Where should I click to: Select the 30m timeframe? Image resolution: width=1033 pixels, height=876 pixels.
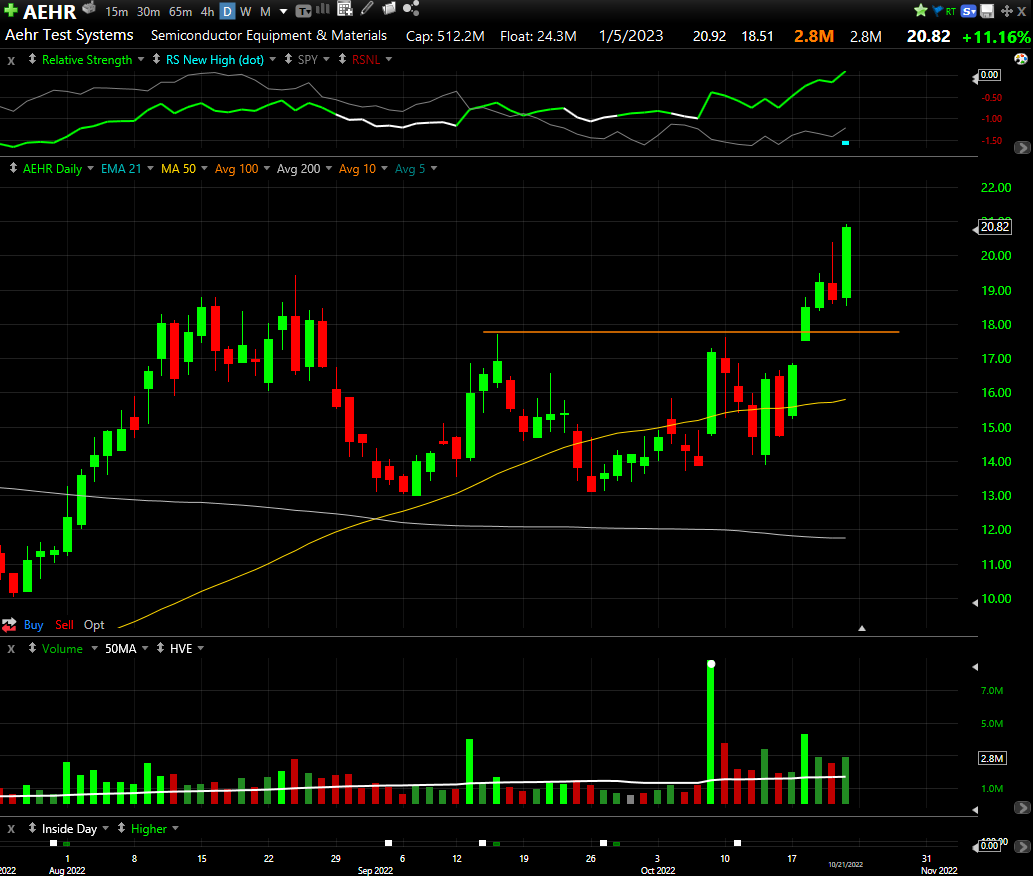tap(148, 12)
